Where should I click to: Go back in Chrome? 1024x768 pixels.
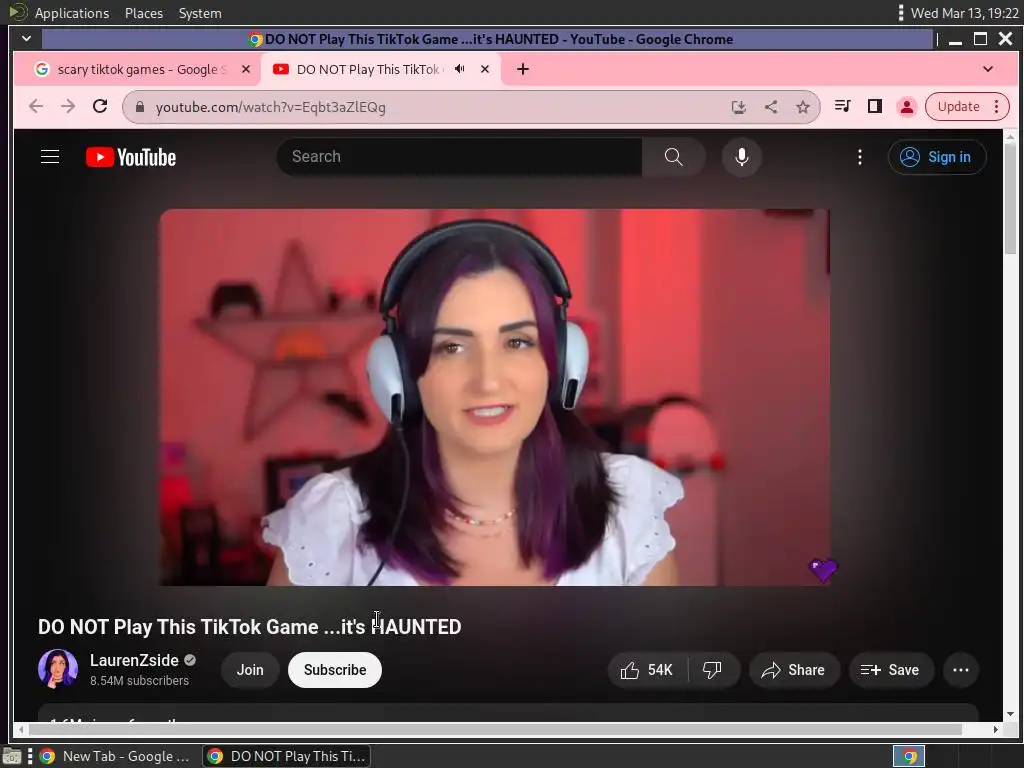point(36,106)
